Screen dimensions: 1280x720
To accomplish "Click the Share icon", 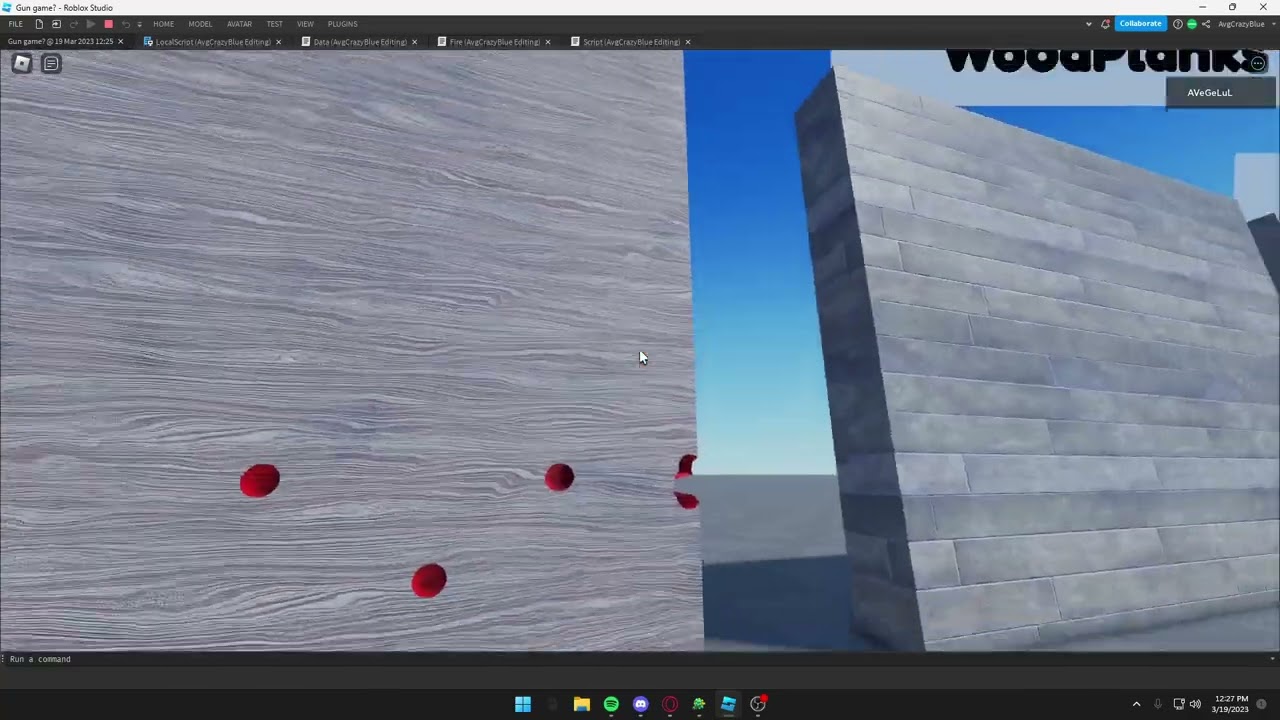I will click(x=1206, y=24).
